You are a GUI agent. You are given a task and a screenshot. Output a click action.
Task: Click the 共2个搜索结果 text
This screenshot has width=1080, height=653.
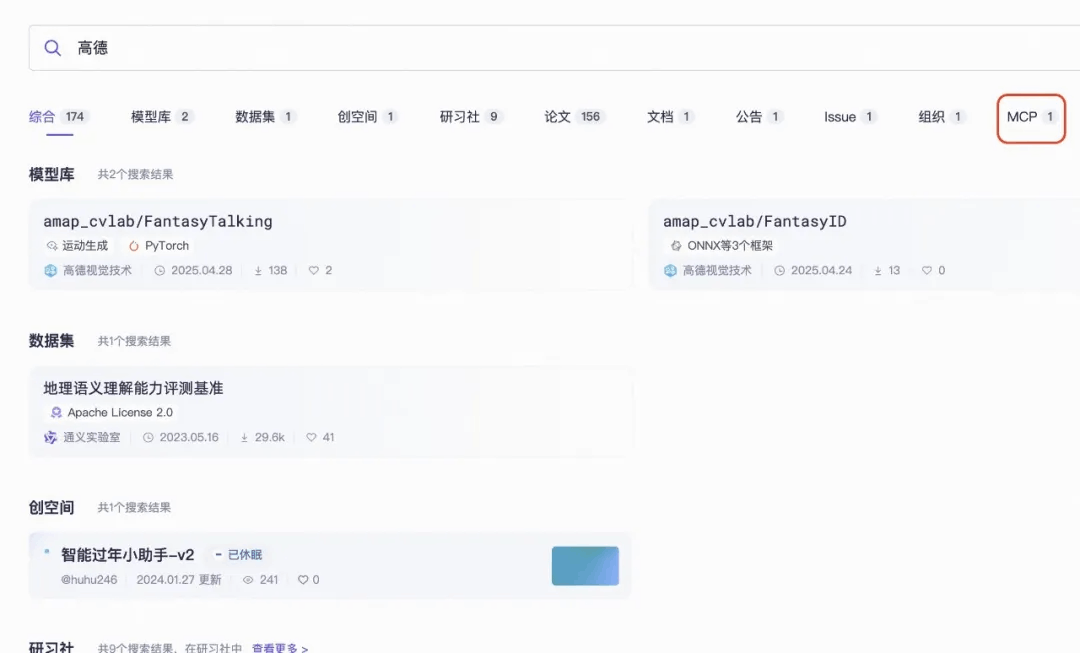pyautogui.click(x=136, y=174)
